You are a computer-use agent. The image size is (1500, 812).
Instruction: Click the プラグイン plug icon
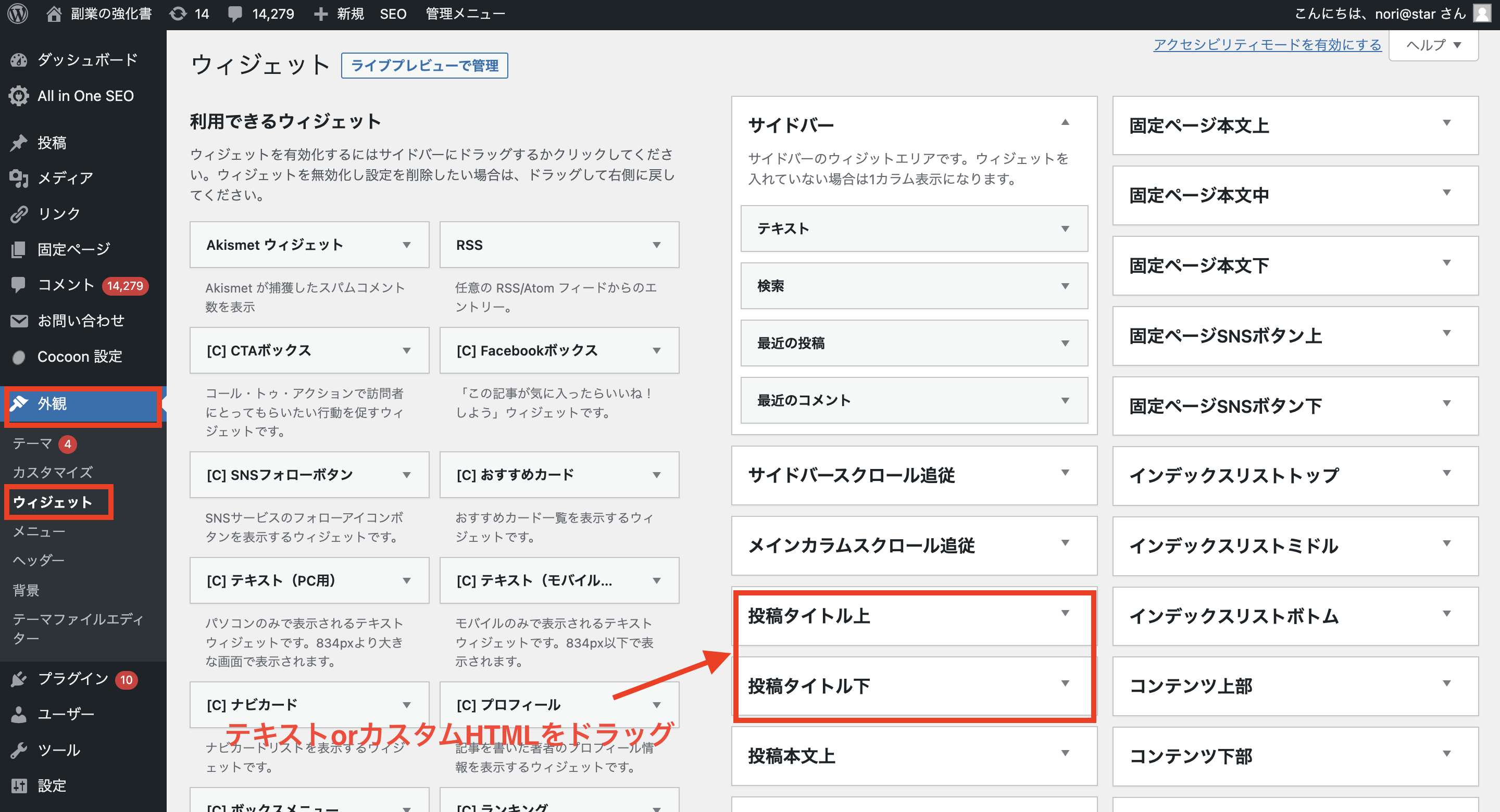(x=19, y=679)
